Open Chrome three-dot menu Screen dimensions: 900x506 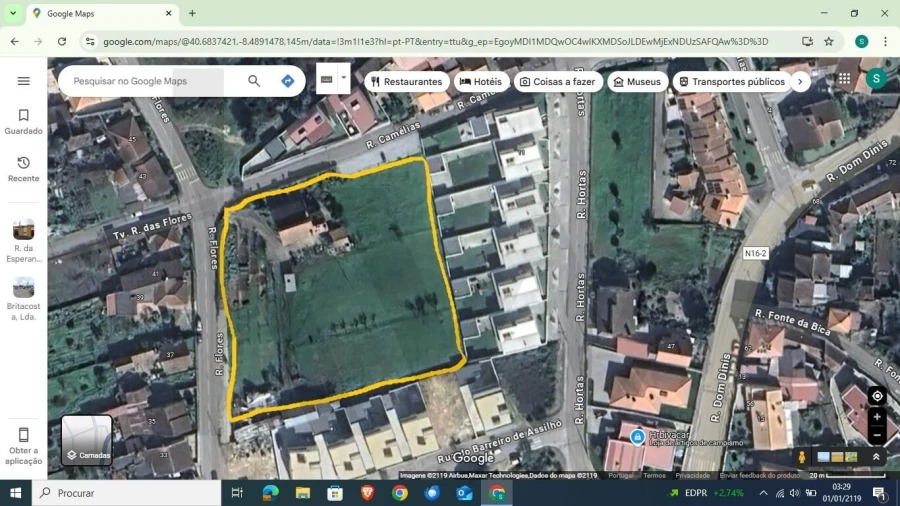click(x=885, y=41)
